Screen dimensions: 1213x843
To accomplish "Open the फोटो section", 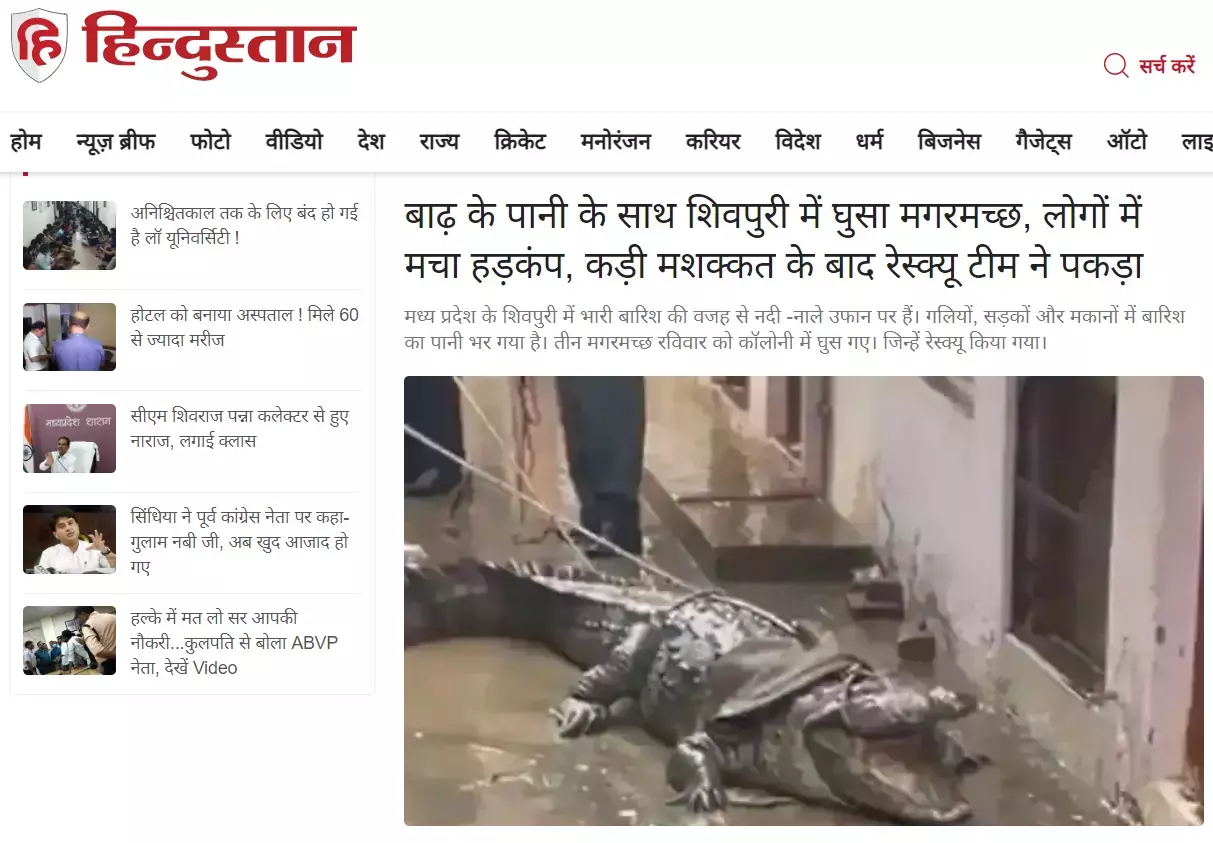I will (x=211, y=142).
